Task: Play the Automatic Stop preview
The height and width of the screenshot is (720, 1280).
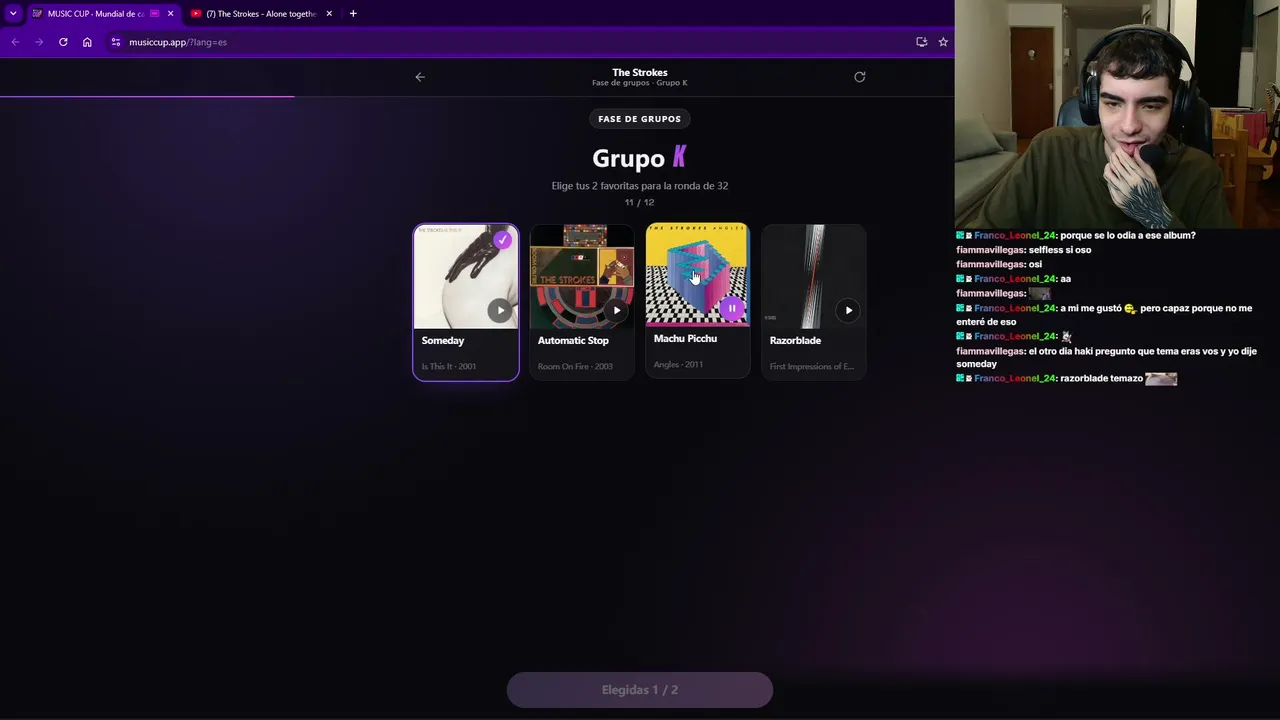Action: click(617, 310)
